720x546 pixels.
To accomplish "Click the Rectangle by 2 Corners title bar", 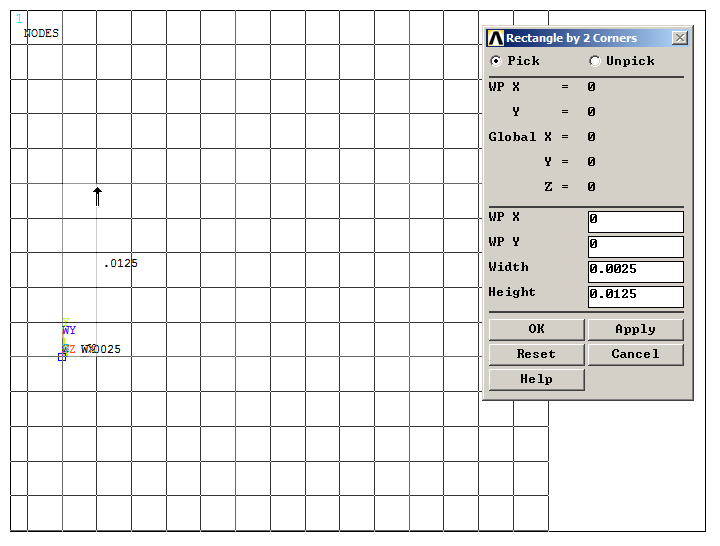I will coord(587,38).
